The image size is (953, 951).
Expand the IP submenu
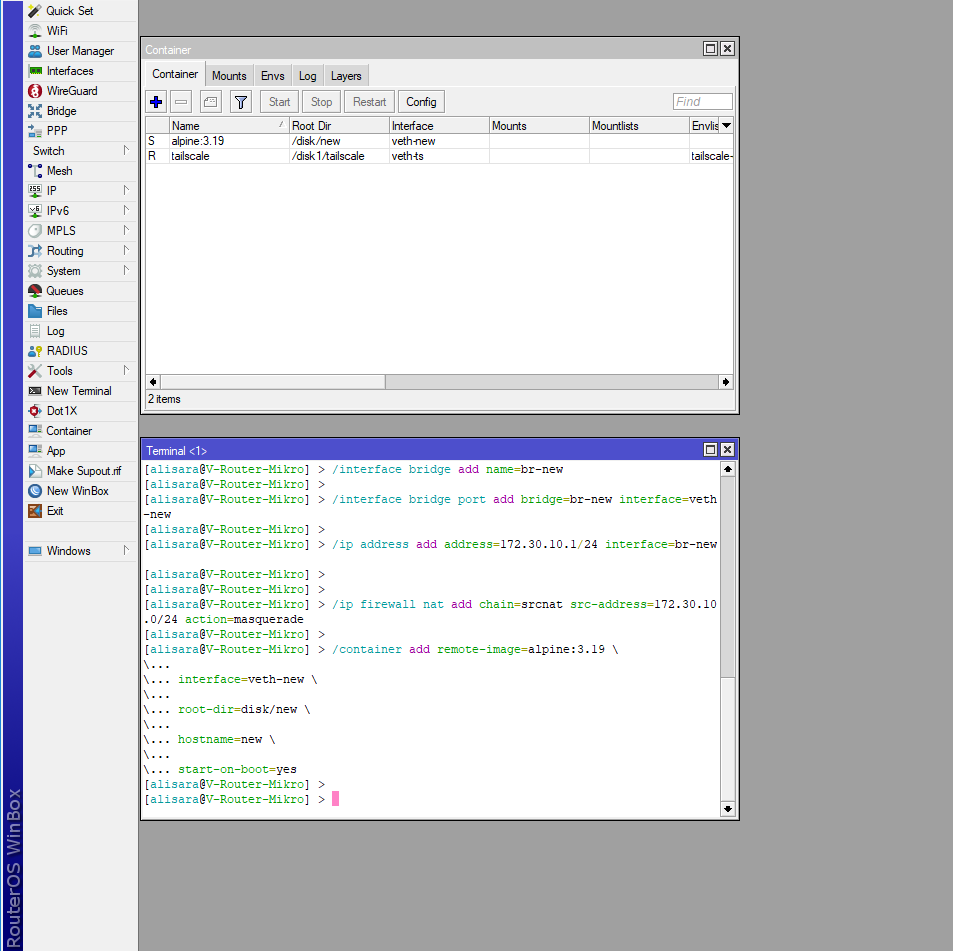click(80, 191)
